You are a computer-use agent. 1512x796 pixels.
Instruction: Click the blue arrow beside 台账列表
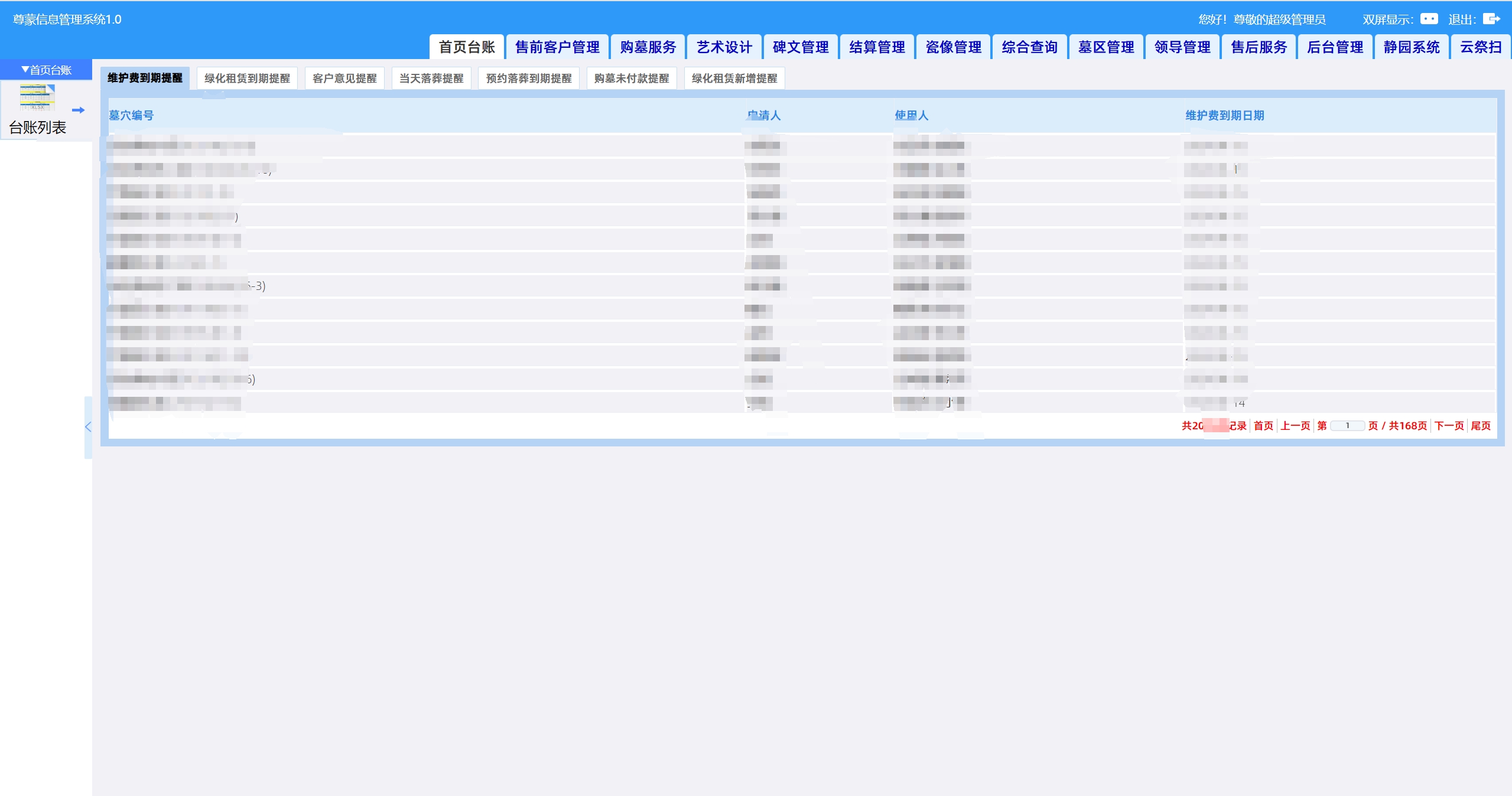78,110
